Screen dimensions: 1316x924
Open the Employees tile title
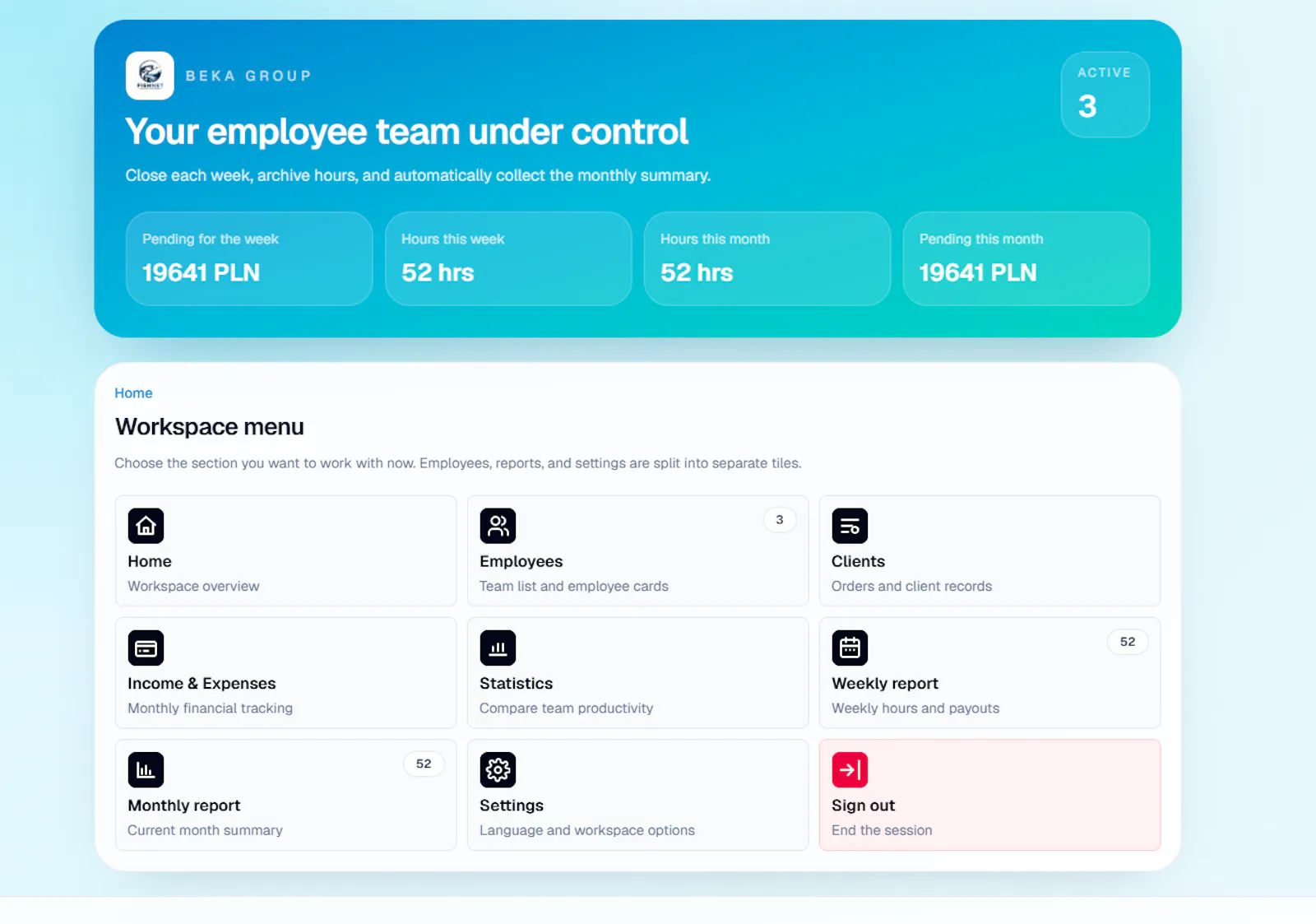pos(521,561)
